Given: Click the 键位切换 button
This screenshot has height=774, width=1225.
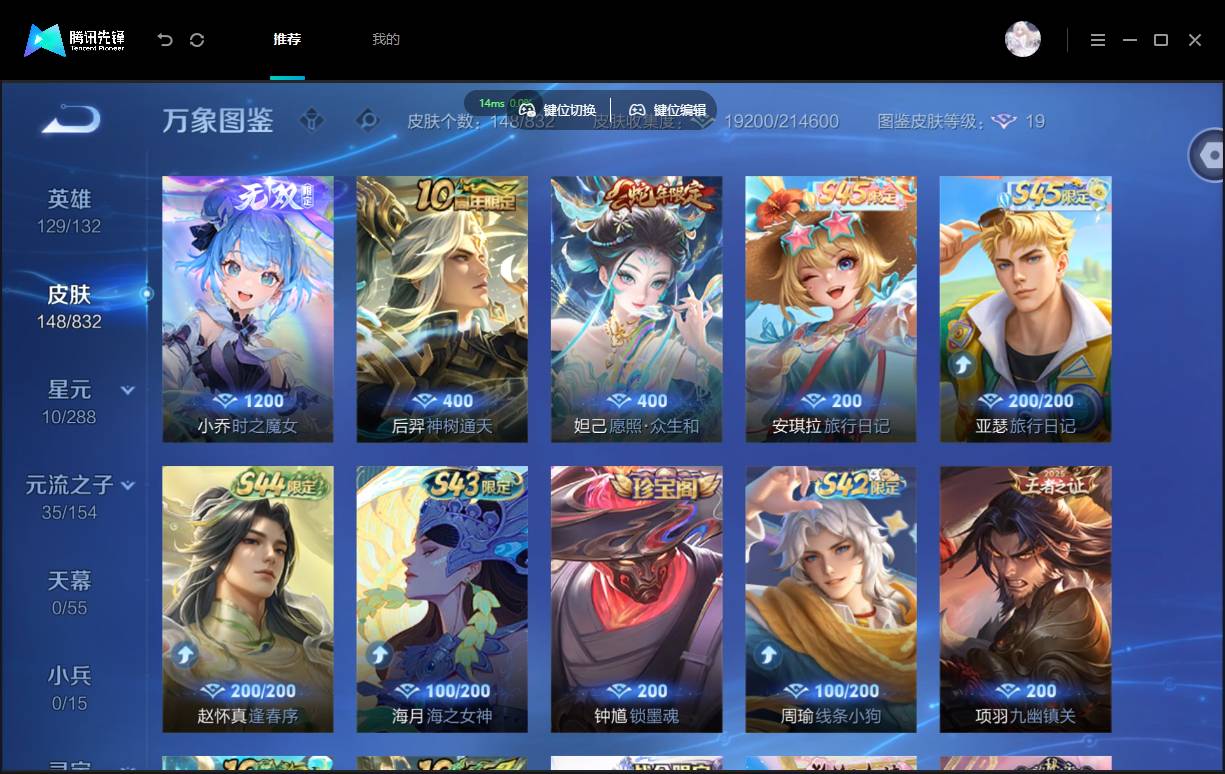Looking at the screenshot, I should point(557,110).
